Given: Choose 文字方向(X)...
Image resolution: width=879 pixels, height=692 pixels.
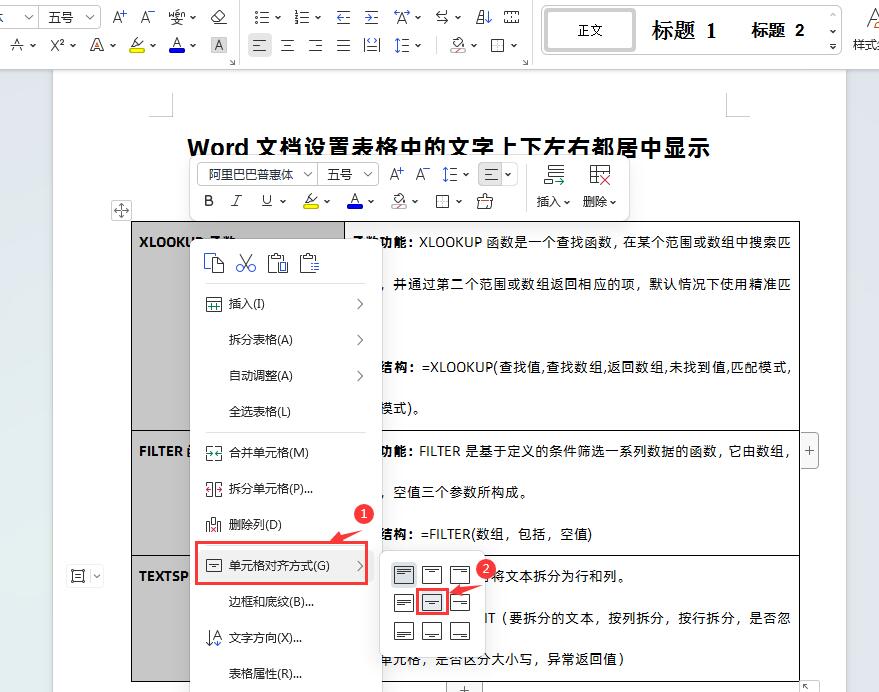Looking at the screenshot, I should pyautogui.click(x=285, y=638).
